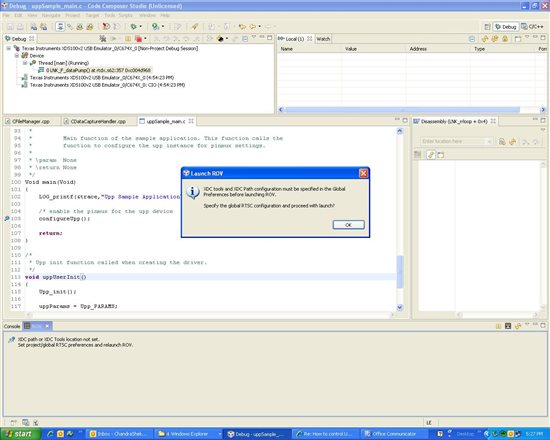Open the Windows Explorer taskbar item
This screenshot has width=550, height=440.
pyautogui.click(x=188, y=434)
